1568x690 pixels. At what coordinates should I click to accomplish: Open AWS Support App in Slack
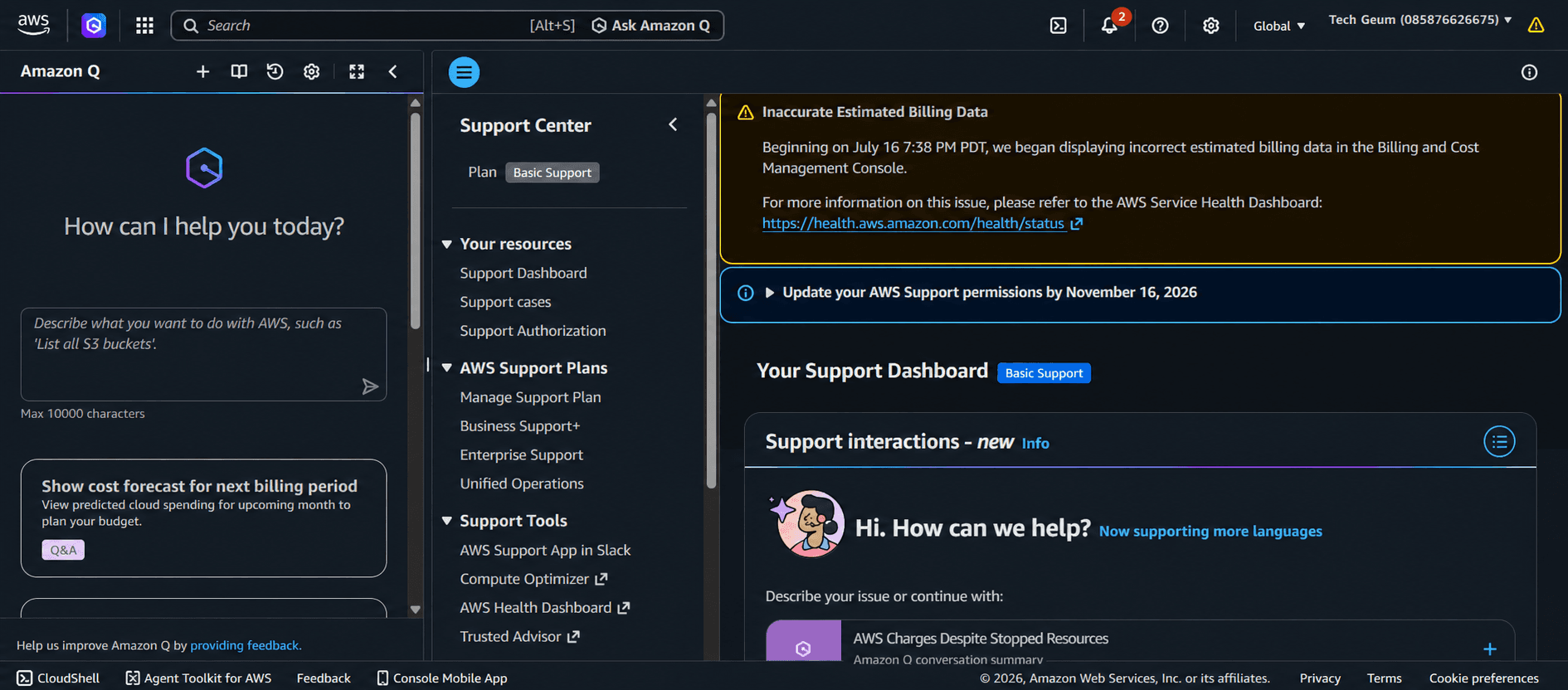[545, 551]
